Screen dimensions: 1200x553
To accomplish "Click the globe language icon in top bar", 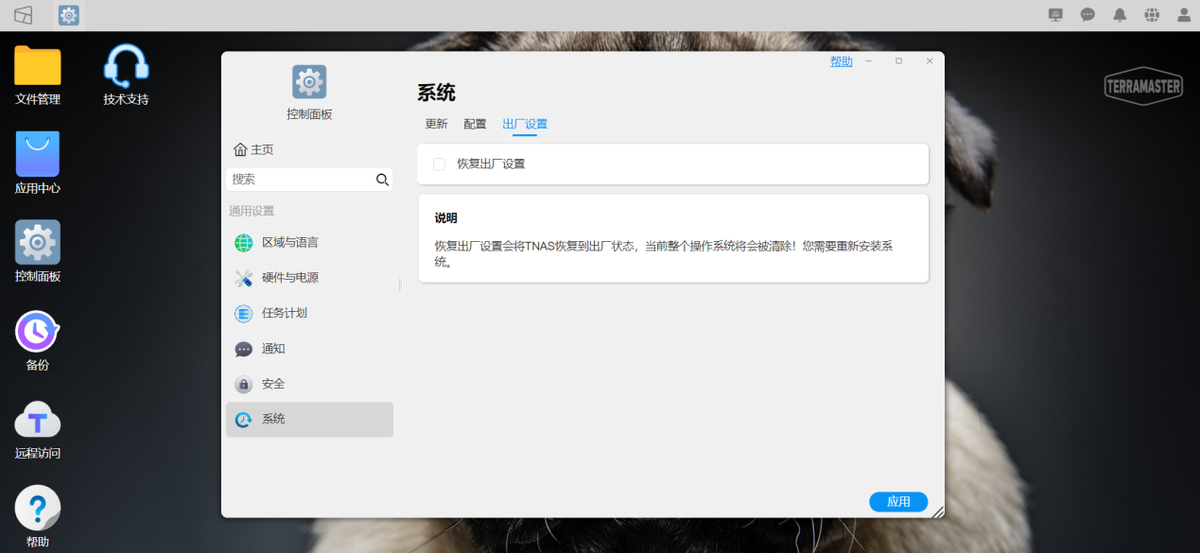I will click(x=1152, y=15).
